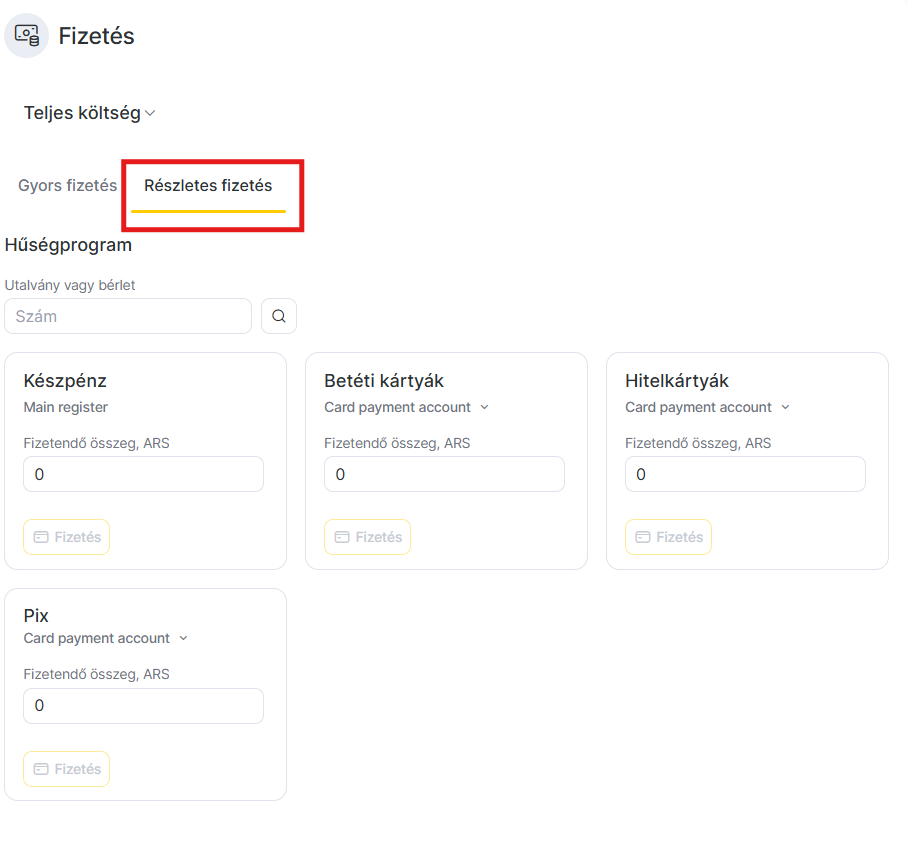Open Betéti kártyák card payment account dropdown
This screenshot has height=858, width=907.
pyautogui.click(x=484, y=407)
